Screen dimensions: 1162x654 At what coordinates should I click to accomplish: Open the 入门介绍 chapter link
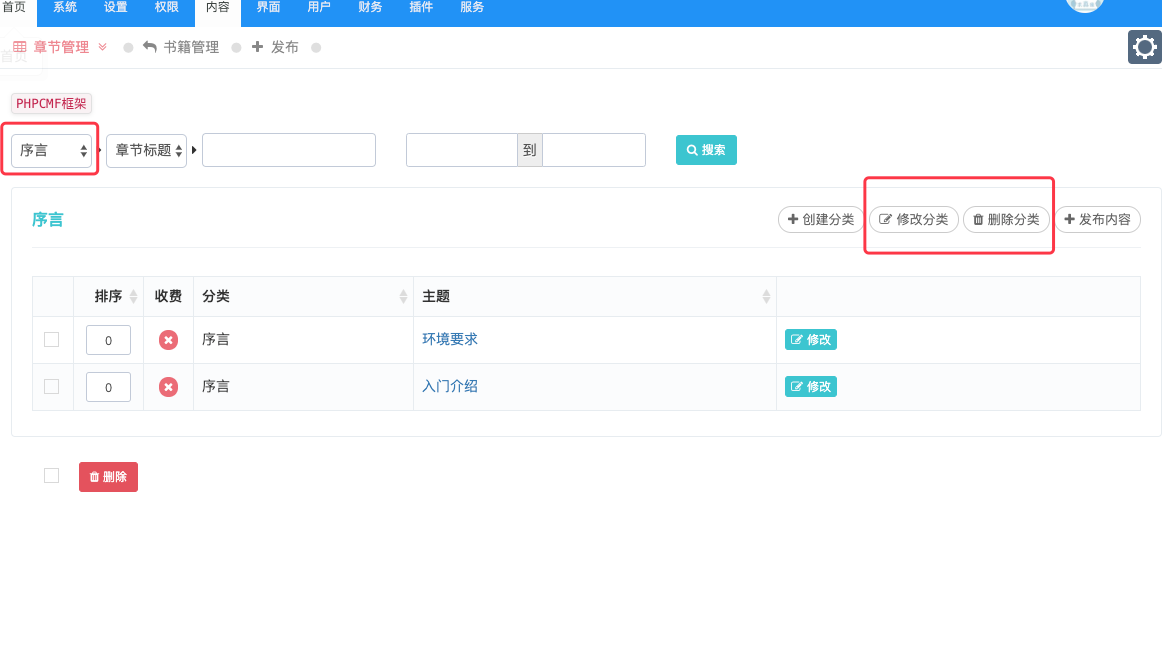(450, 387)
